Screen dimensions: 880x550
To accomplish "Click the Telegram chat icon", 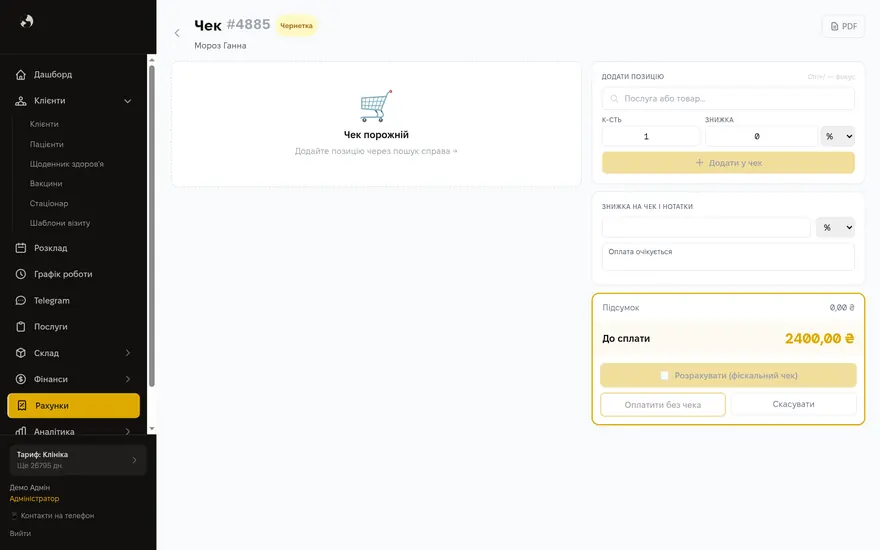I will click(21, 301).
